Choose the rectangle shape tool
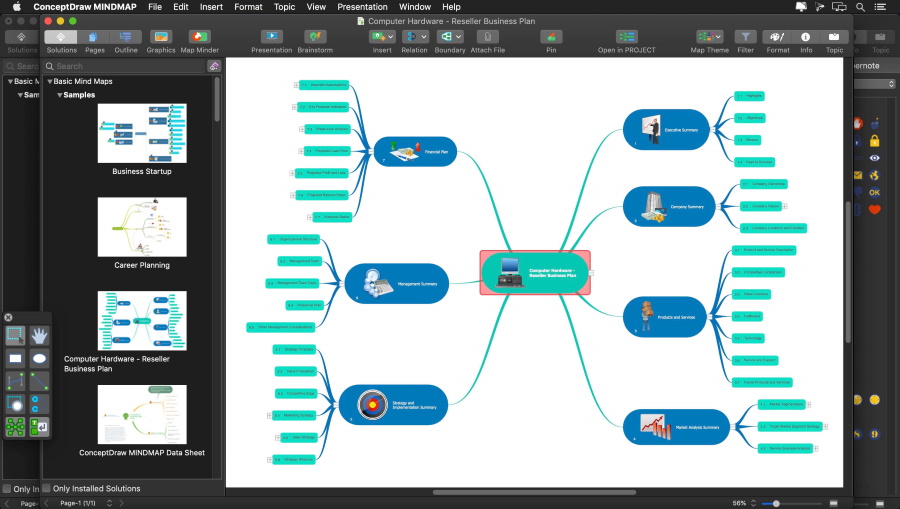 click(x=15, y=359)
